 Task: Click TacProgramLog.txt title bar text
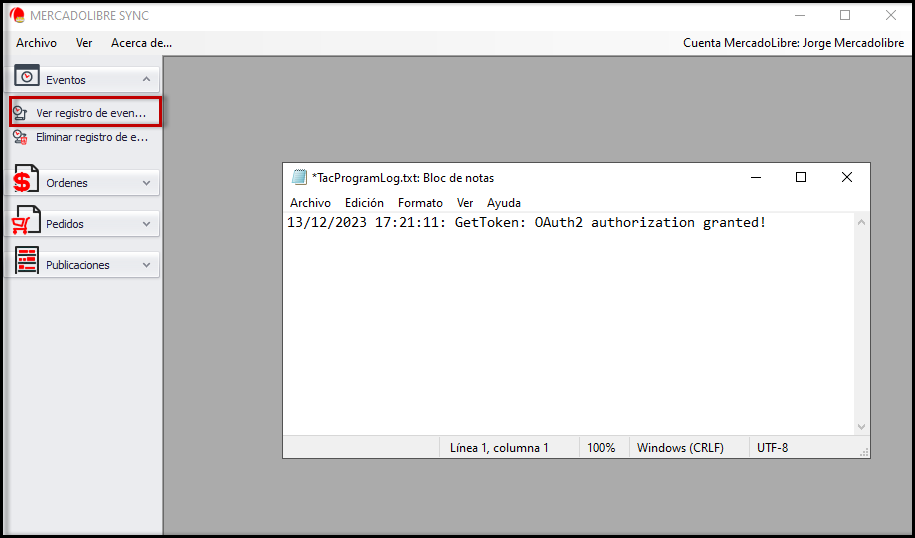coord(403,177)
